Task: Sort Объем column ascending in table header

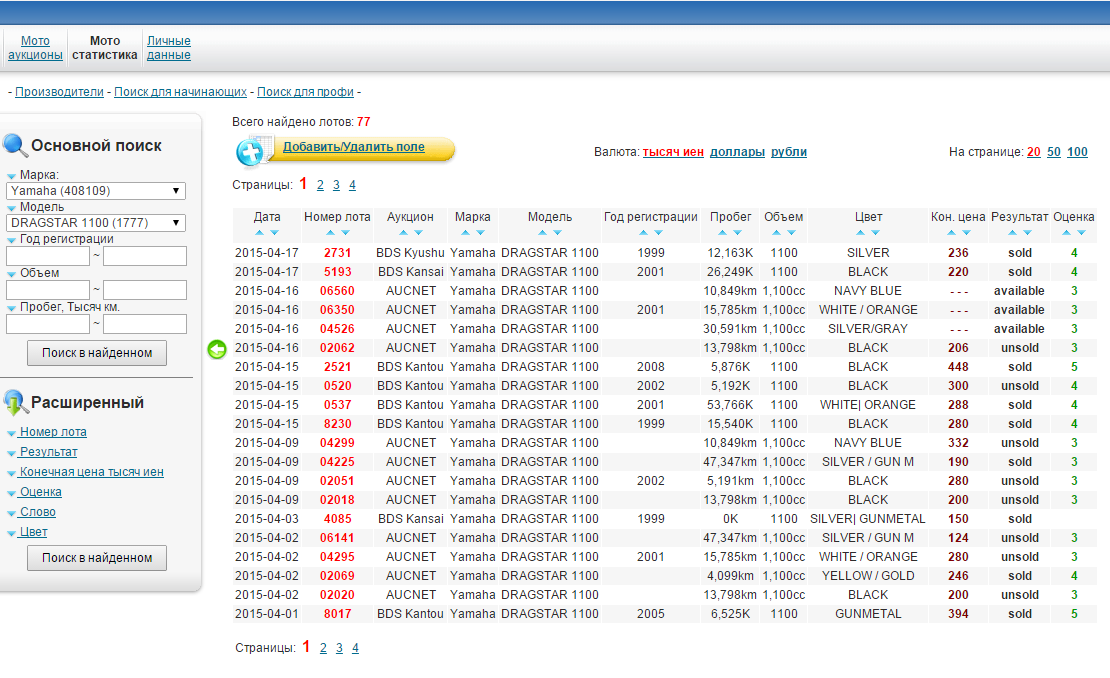Action: 776,233
